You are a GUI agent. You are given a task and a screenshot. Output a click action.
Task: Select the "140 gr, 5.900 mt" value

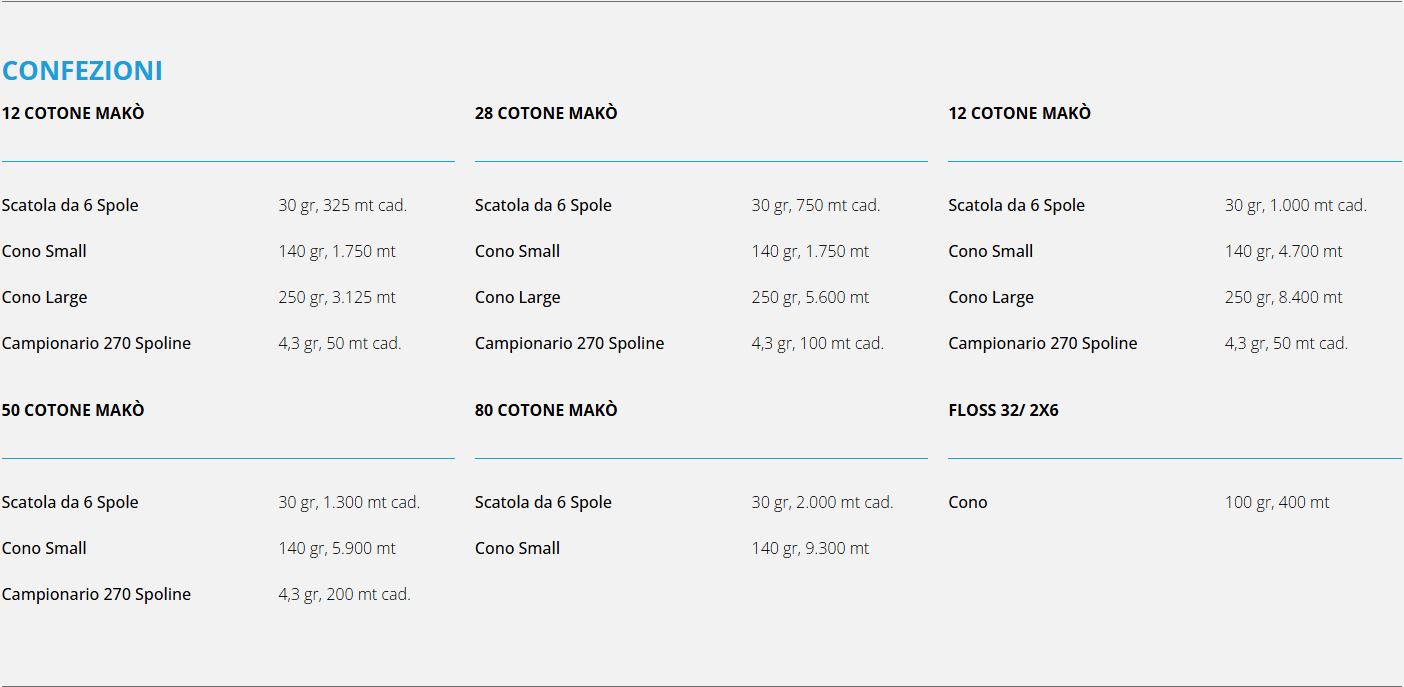[337, 548]
